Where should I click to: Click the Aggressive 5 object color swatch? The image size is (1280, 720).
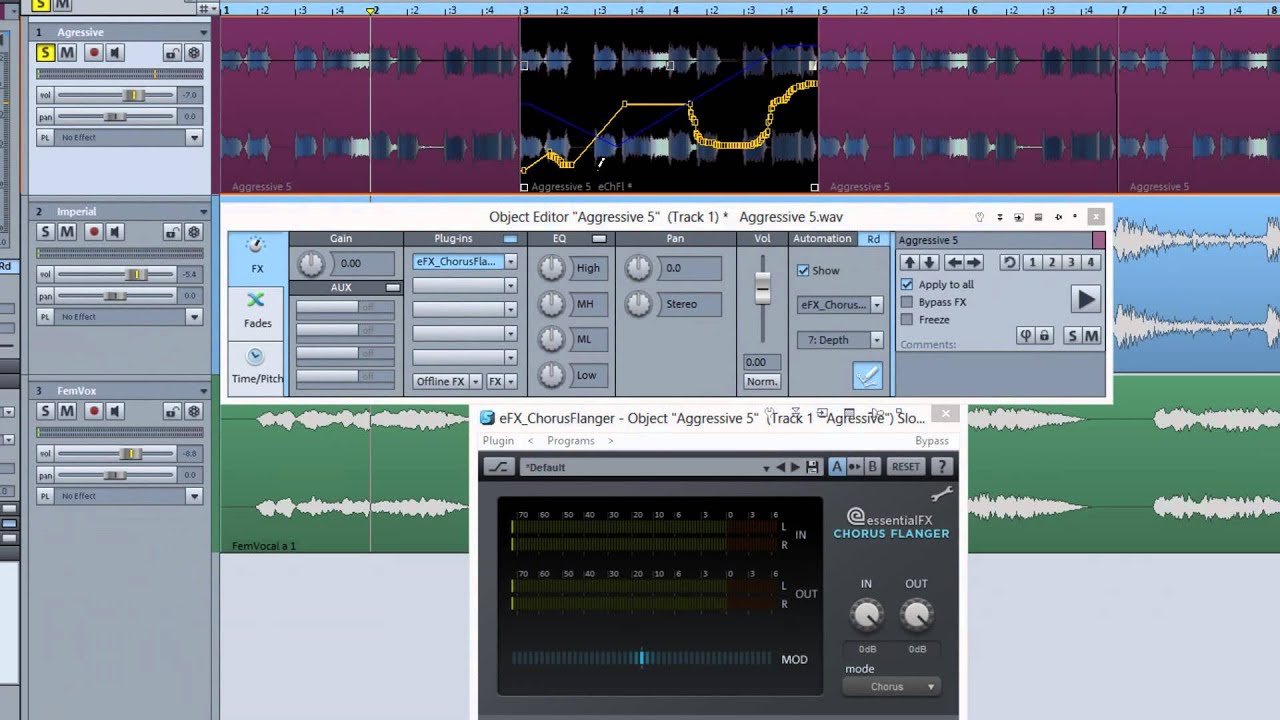1098,240
